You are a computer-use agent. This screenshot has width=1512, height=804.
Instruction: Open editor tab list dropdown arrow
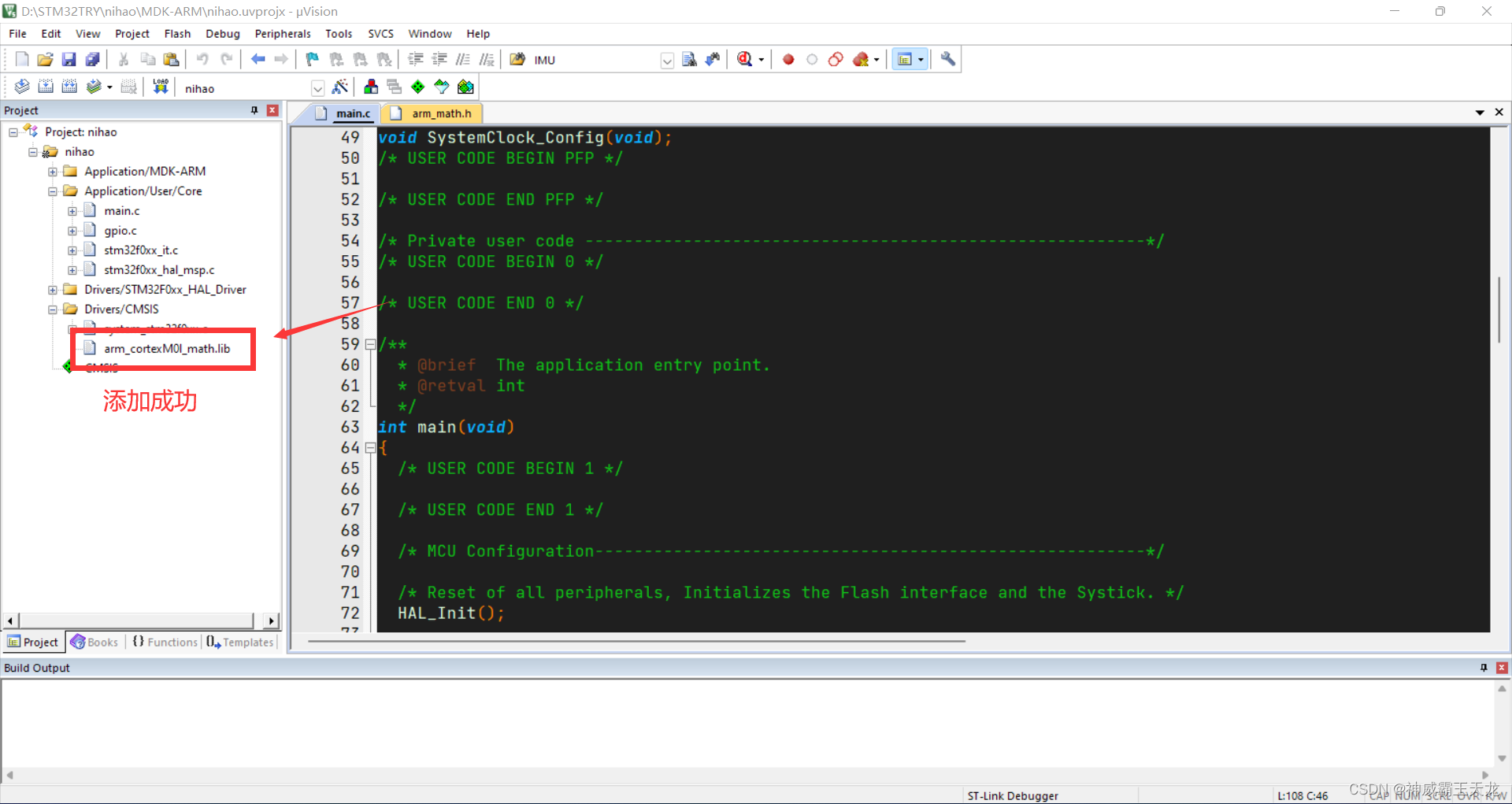click(1480, 113)
